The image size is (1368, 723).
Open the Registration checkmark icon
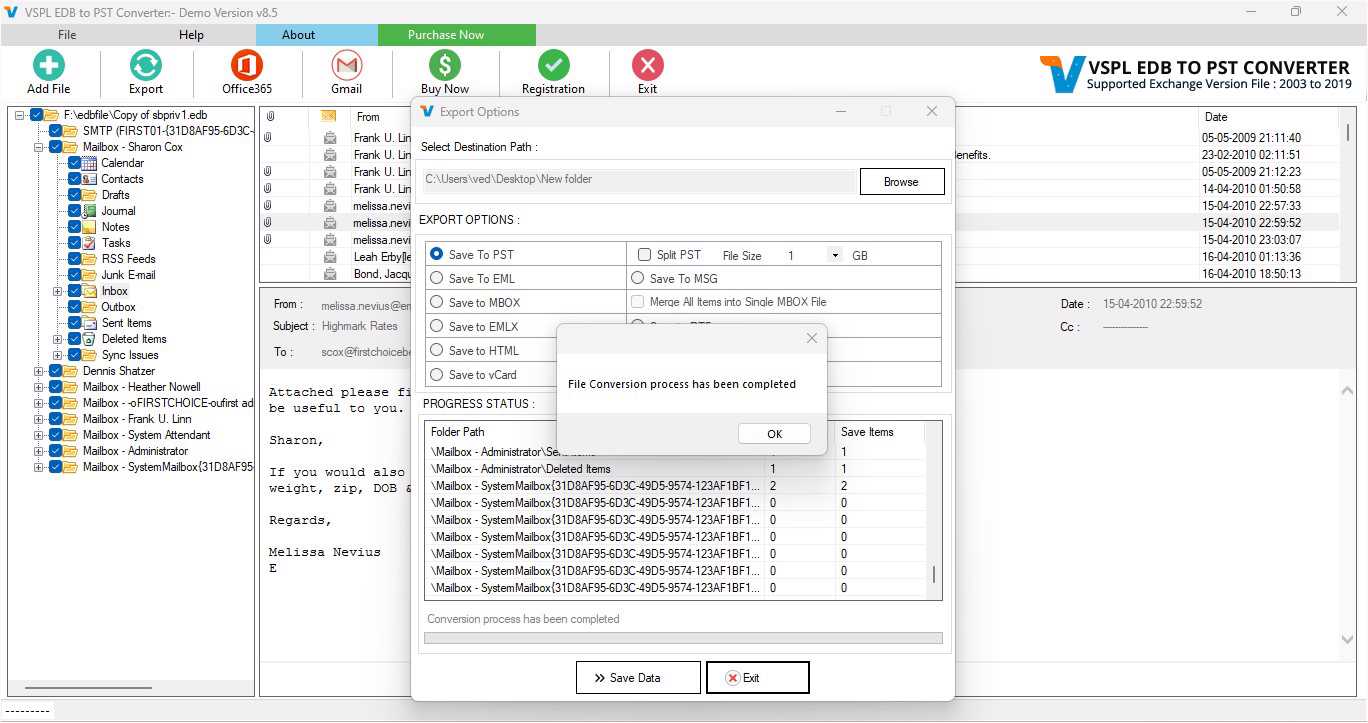coord(553,65)
